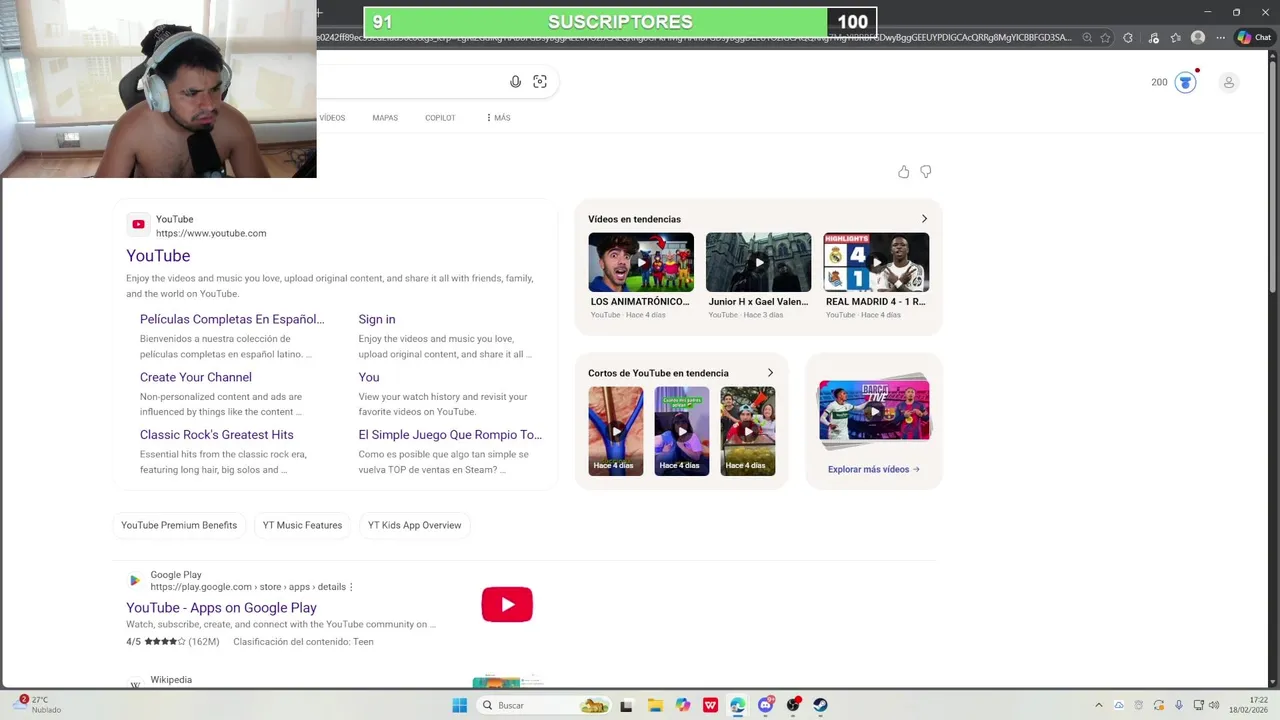Click YT Music Features chip
Viewport: 1280px width, 720px height.
pyautogui.click(x=302, y=525)
